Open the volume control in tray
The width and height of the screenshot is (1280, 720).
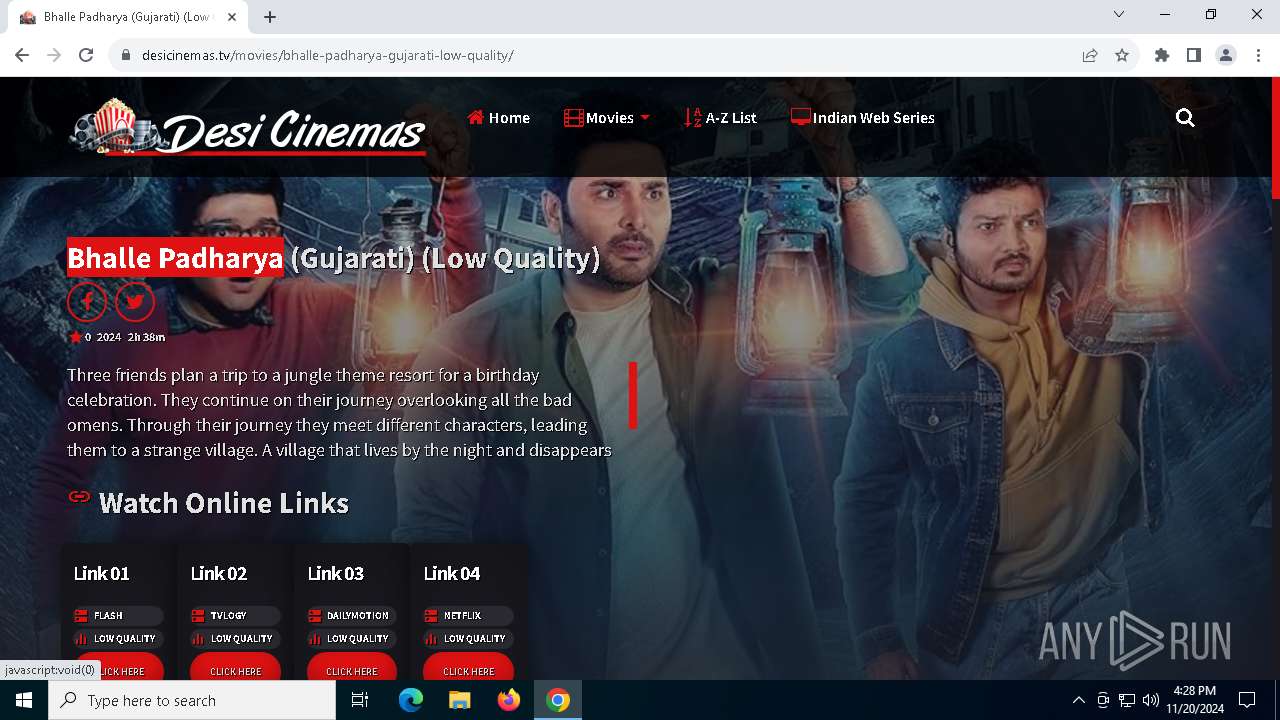click(x=1150, y=700)
